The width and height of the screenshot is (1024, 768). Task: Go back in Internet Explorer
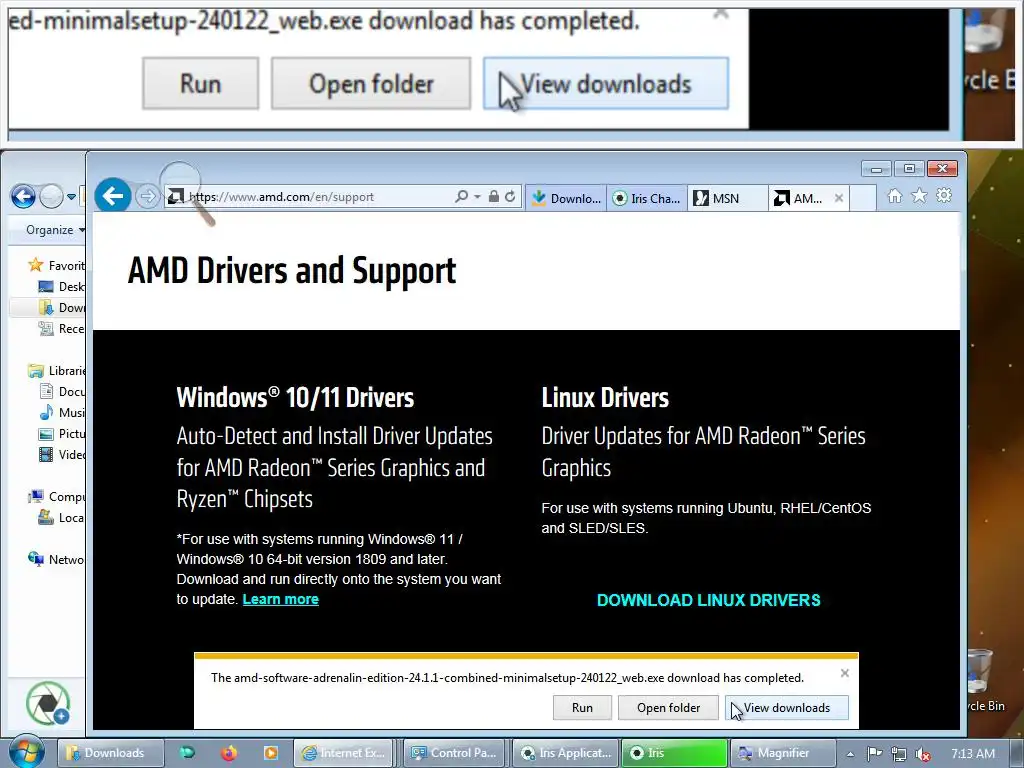pyautogui.click(x=112, y=195)
